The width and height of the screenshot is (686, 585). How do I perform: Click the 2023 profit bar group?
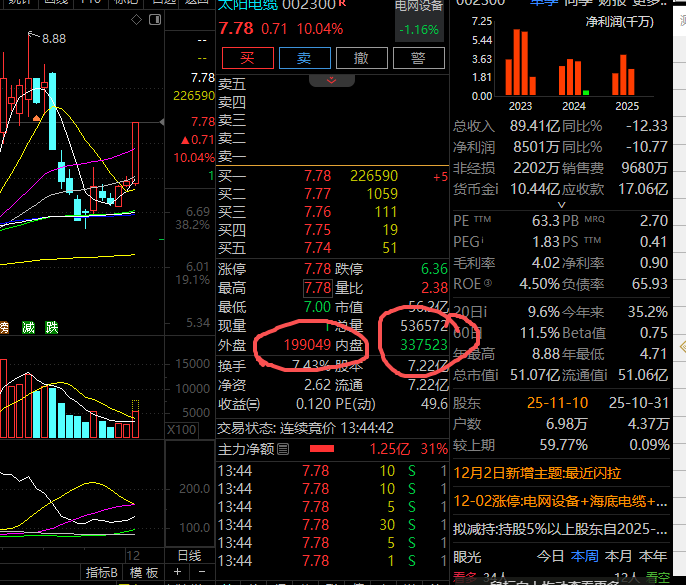click(x=521, y=63)
